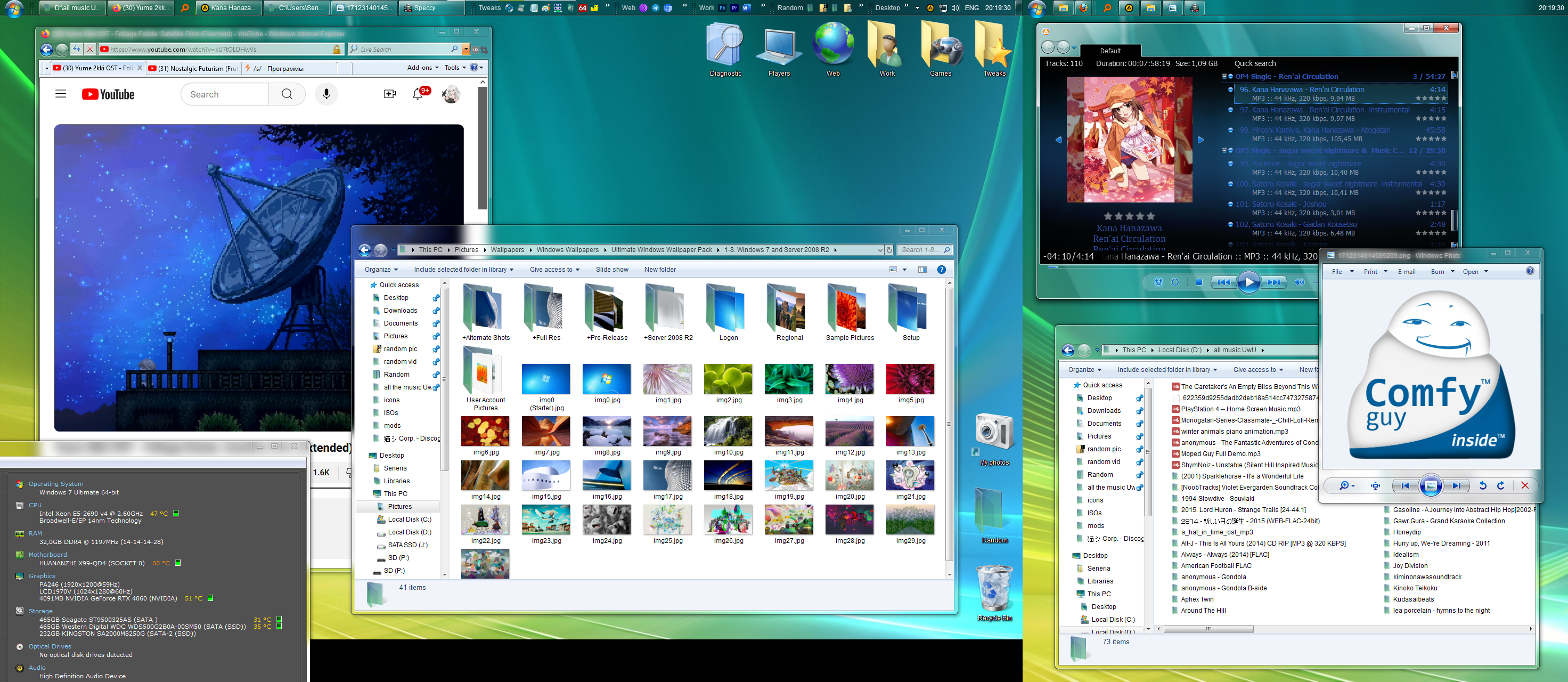The width and height of the screenshot is (1568, 682).
Task: Open Photo Viewer zoom magnifier
Action: coord(1346,485)
